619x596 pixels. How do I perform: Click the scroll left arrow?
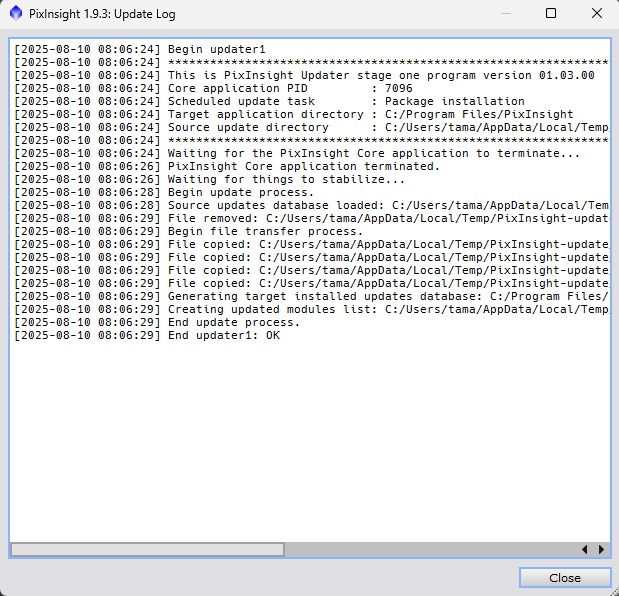click(x=585, y=549)
